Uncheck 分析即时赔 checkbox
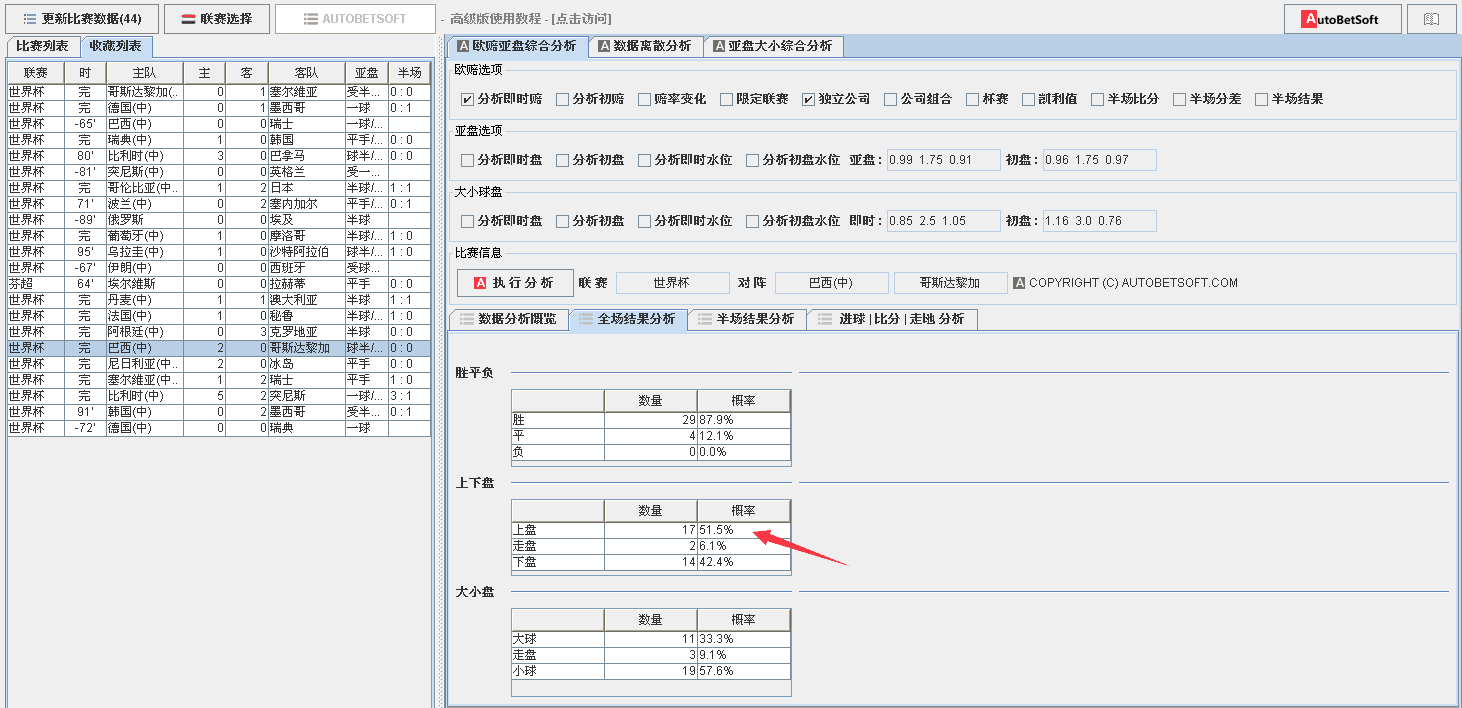 click(467, 99)
